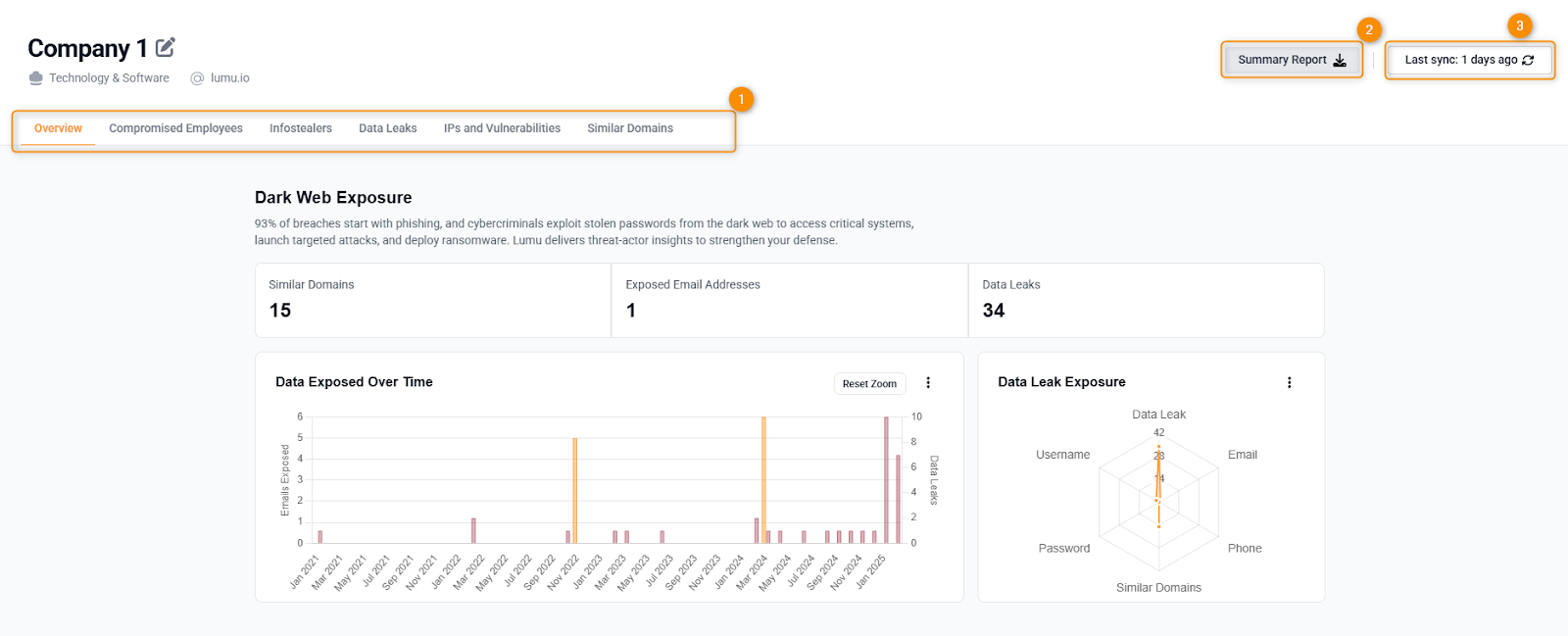Screen dimensions: 1568x636
Task: Switch to the Compromised Employees tab
Action: pyautogui.click(x=175, y=128)
